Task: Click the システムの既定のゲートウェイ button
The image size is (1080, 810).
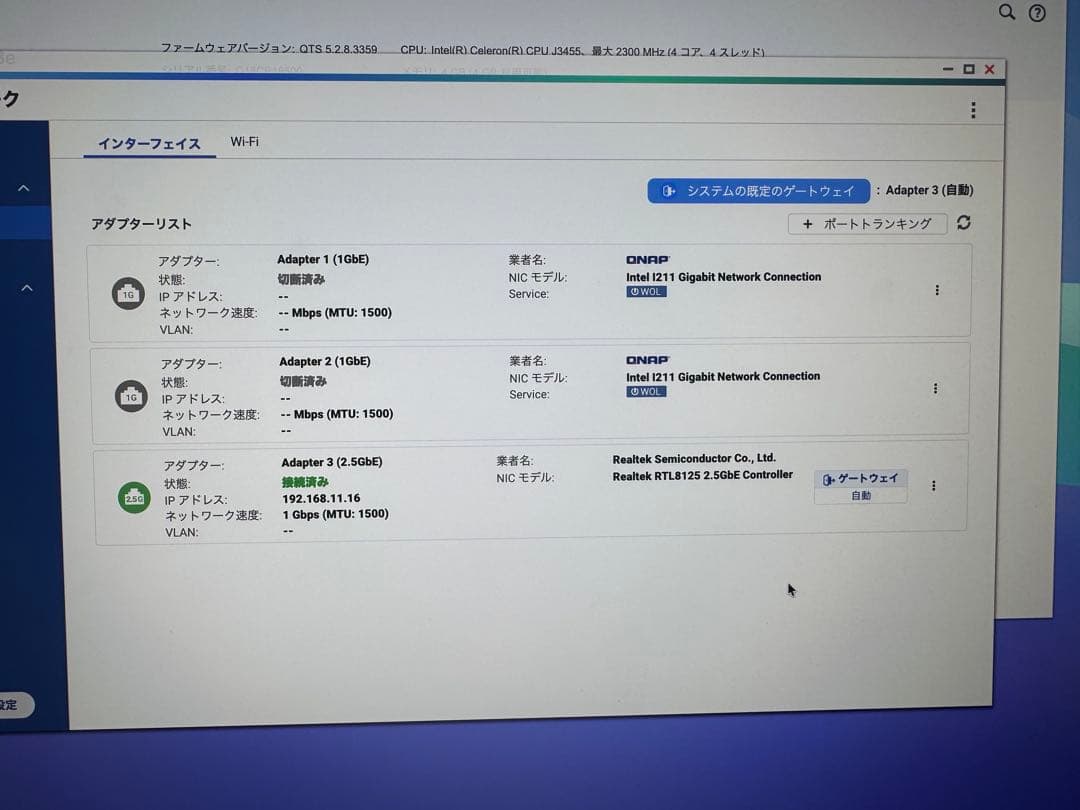Action: pyautogui.click(x=758, y=190)
